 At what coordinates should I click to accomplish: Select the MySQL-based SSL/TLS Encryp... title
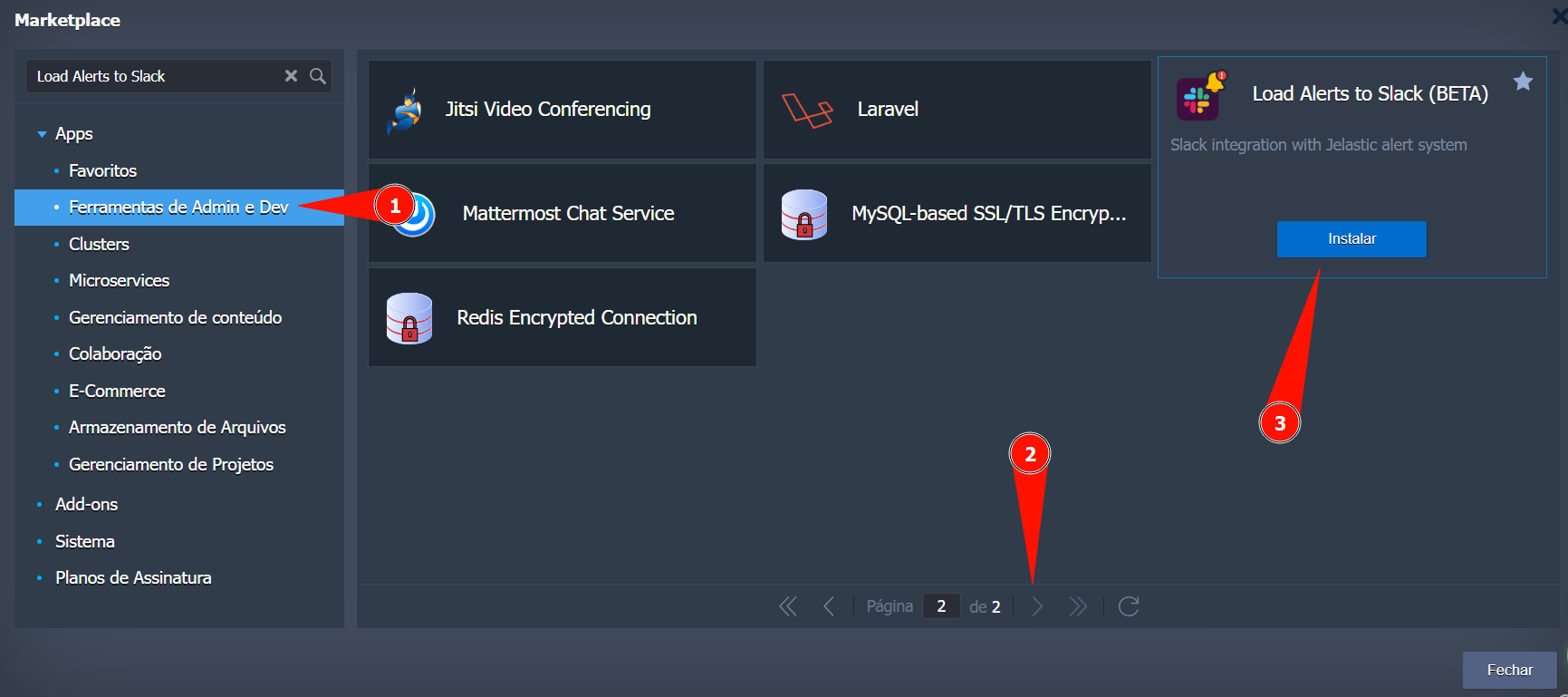point(989,214)
